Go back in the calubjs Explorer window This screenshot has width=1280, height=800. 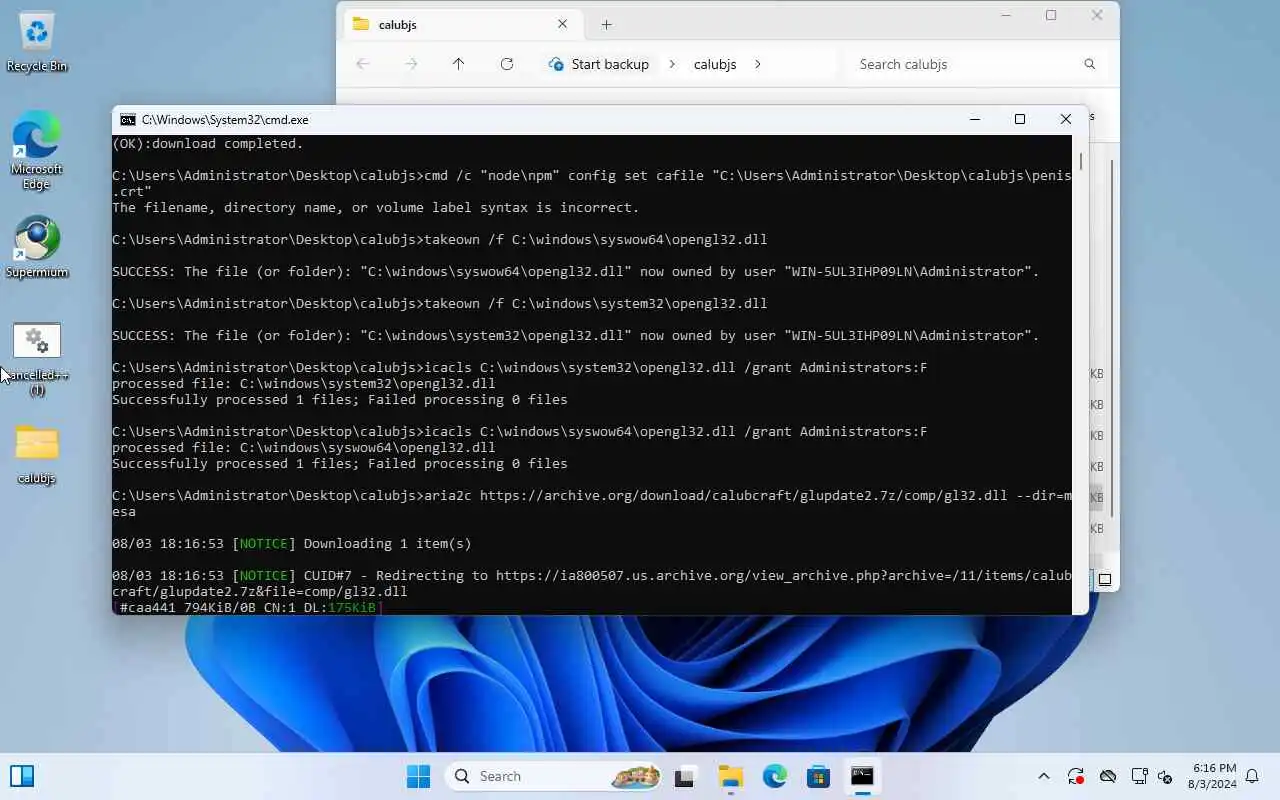tap(363, 64)
